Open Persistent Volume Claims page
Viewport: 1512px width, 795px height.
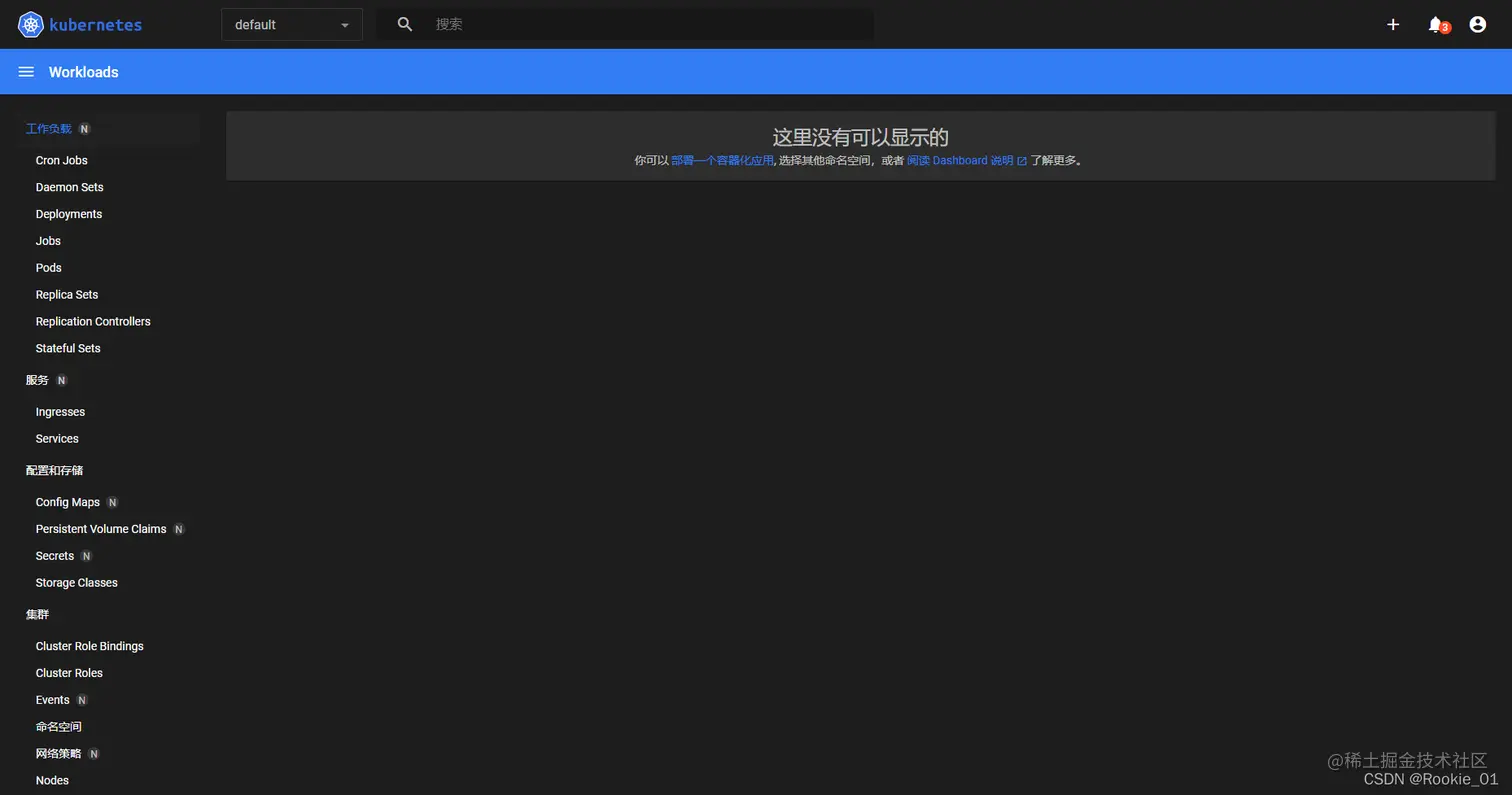(101, 528)
